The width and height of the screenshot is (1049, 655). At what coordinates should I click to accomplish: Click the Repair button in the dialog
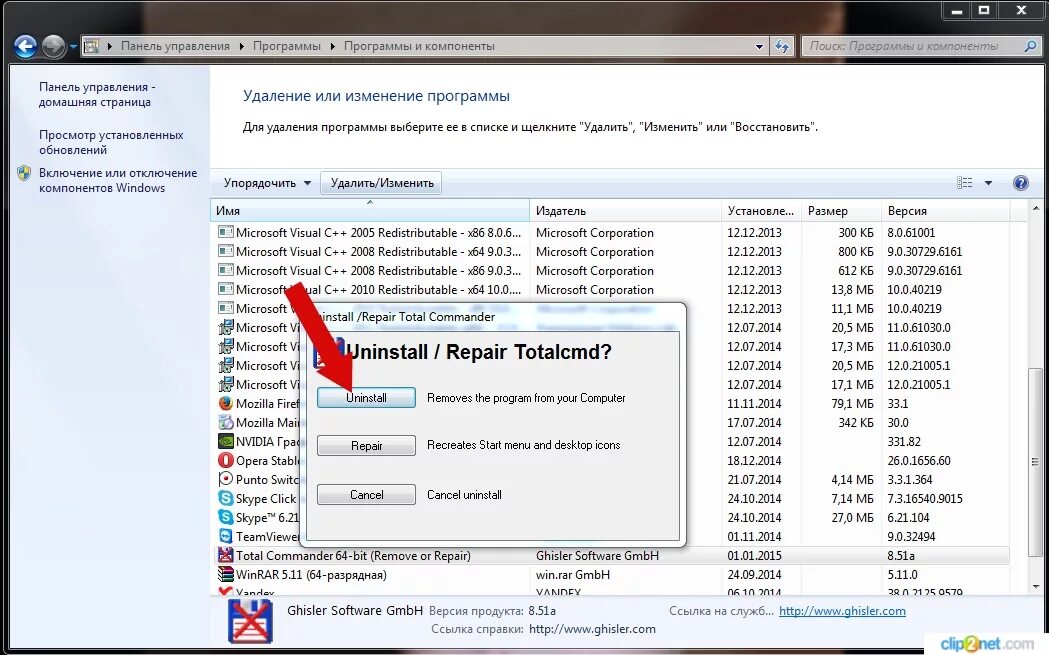tap(366, 446)
